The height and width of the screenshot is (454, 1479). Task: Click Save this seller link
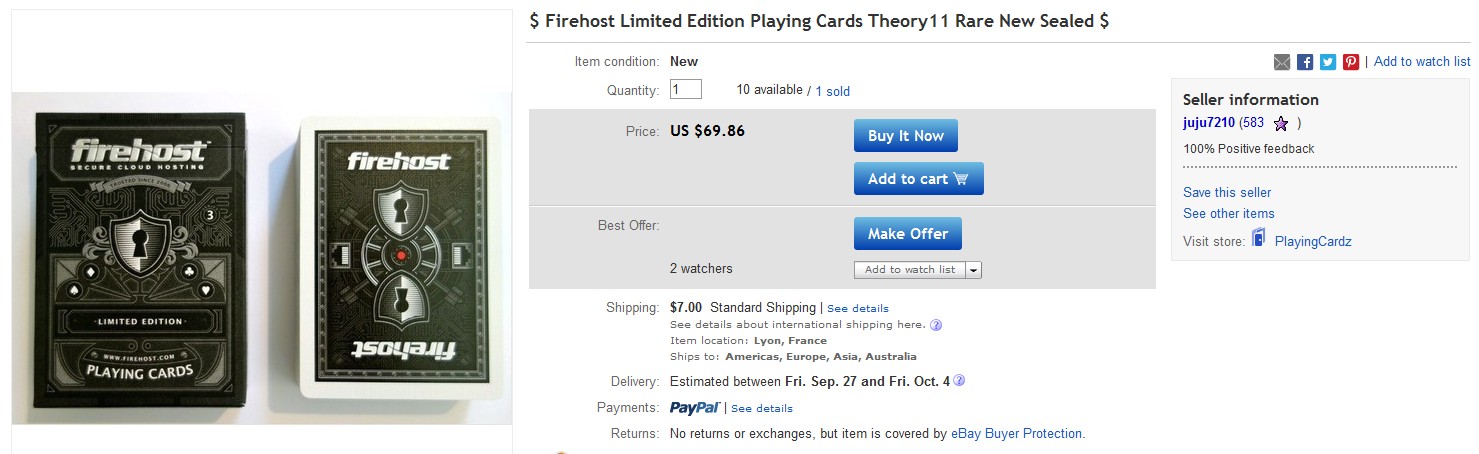tap(1227, 192)
